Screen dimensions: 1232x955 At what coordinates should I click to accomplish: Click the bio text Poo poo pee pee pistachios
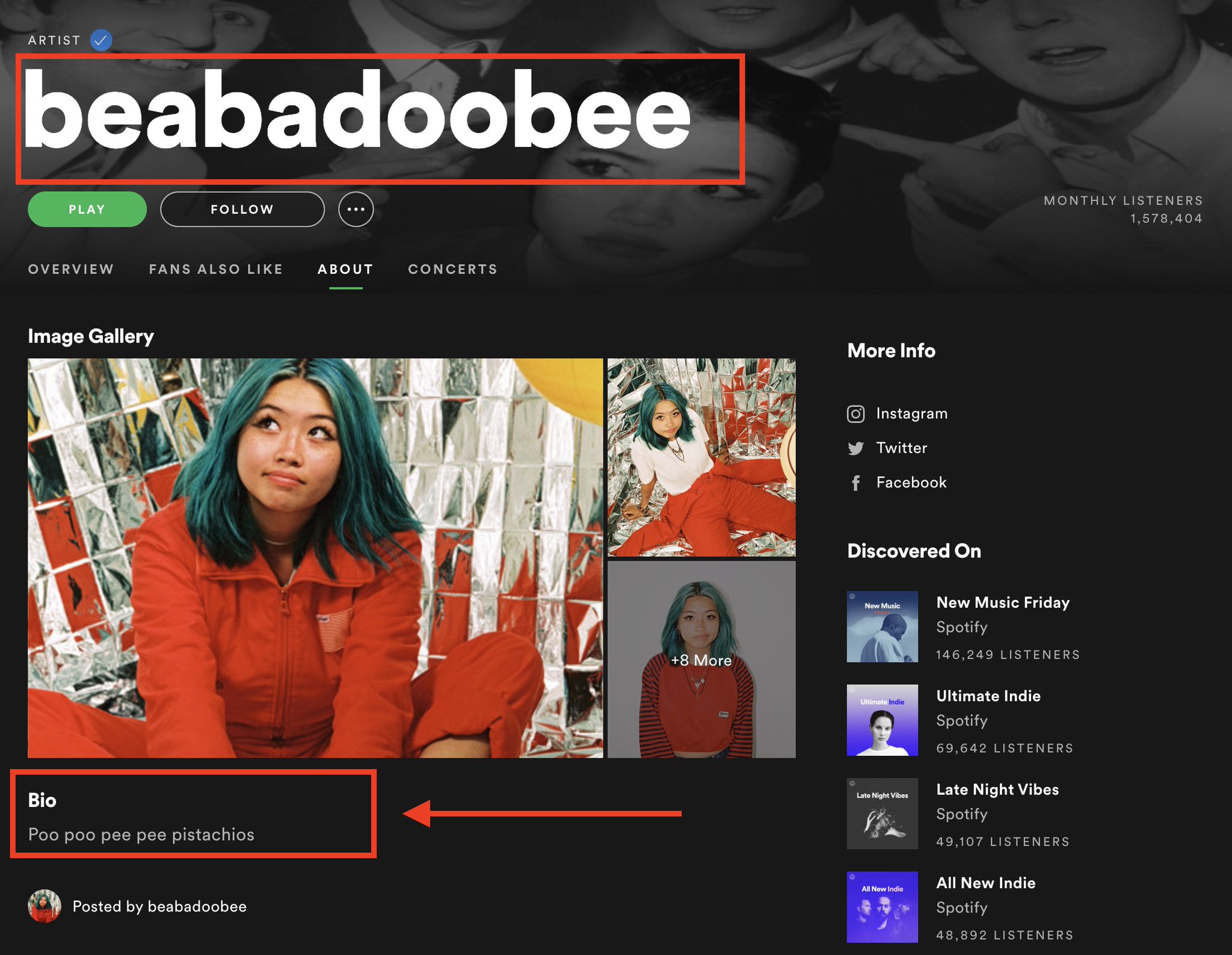(141, 835)
